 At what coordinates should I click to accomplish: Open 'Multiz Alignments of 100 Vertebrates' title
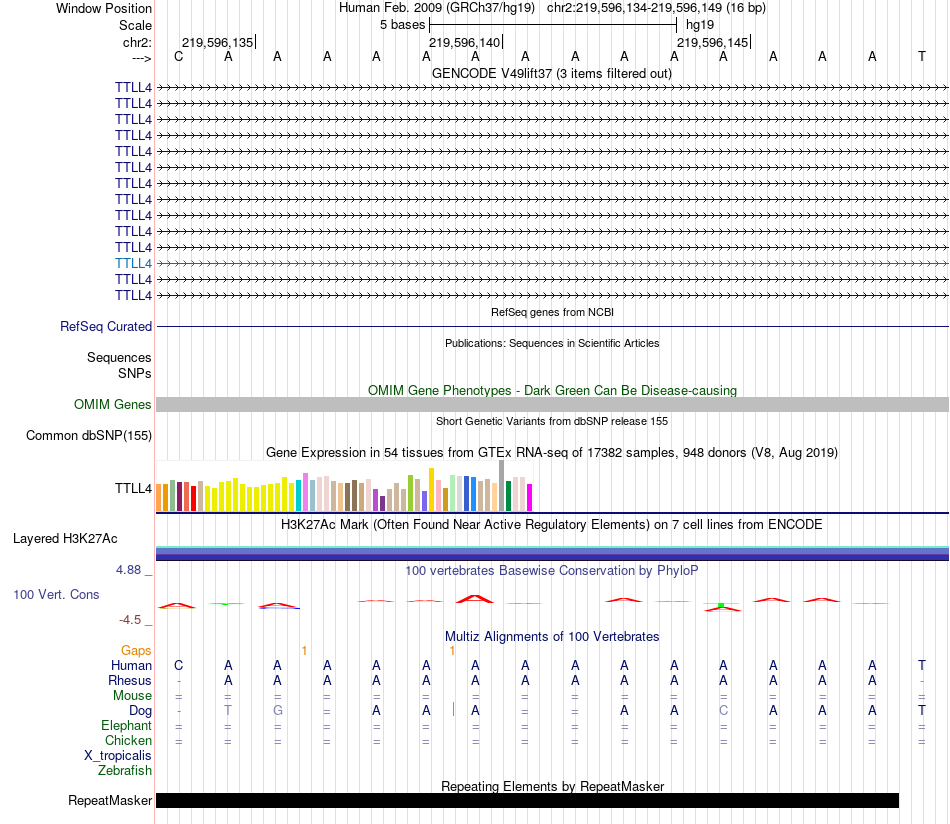point(552,636)
